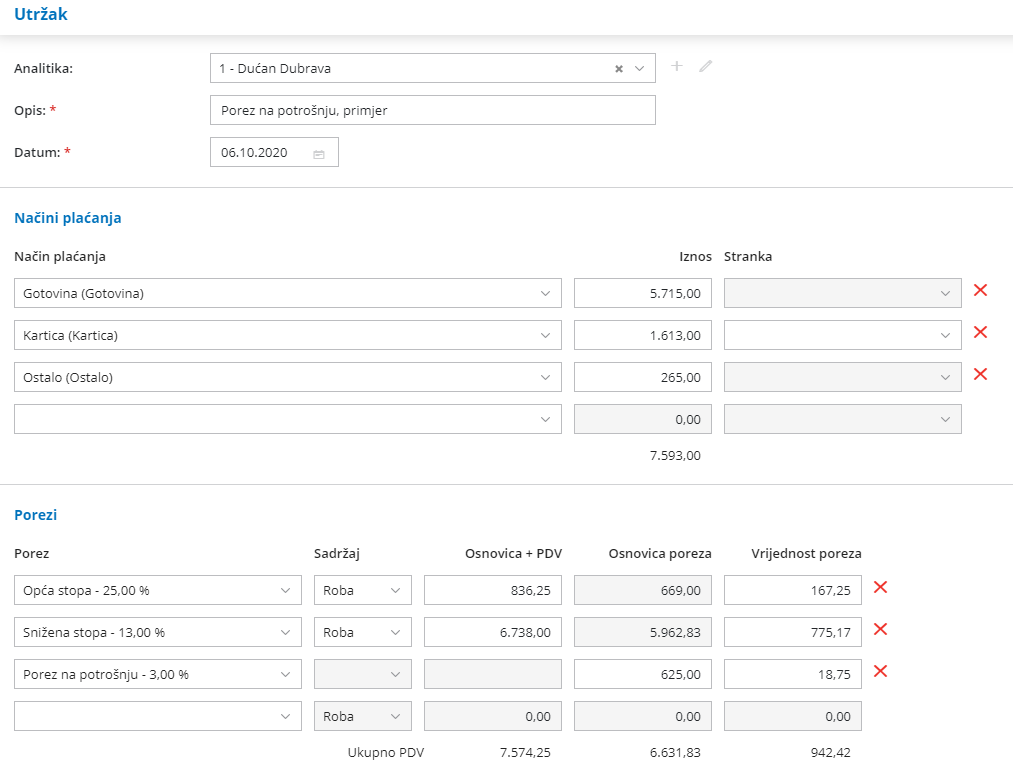Viewport: 1013px width, 774px height.
Task: Click the Stranka column header
Action: (x=747, y=256)
